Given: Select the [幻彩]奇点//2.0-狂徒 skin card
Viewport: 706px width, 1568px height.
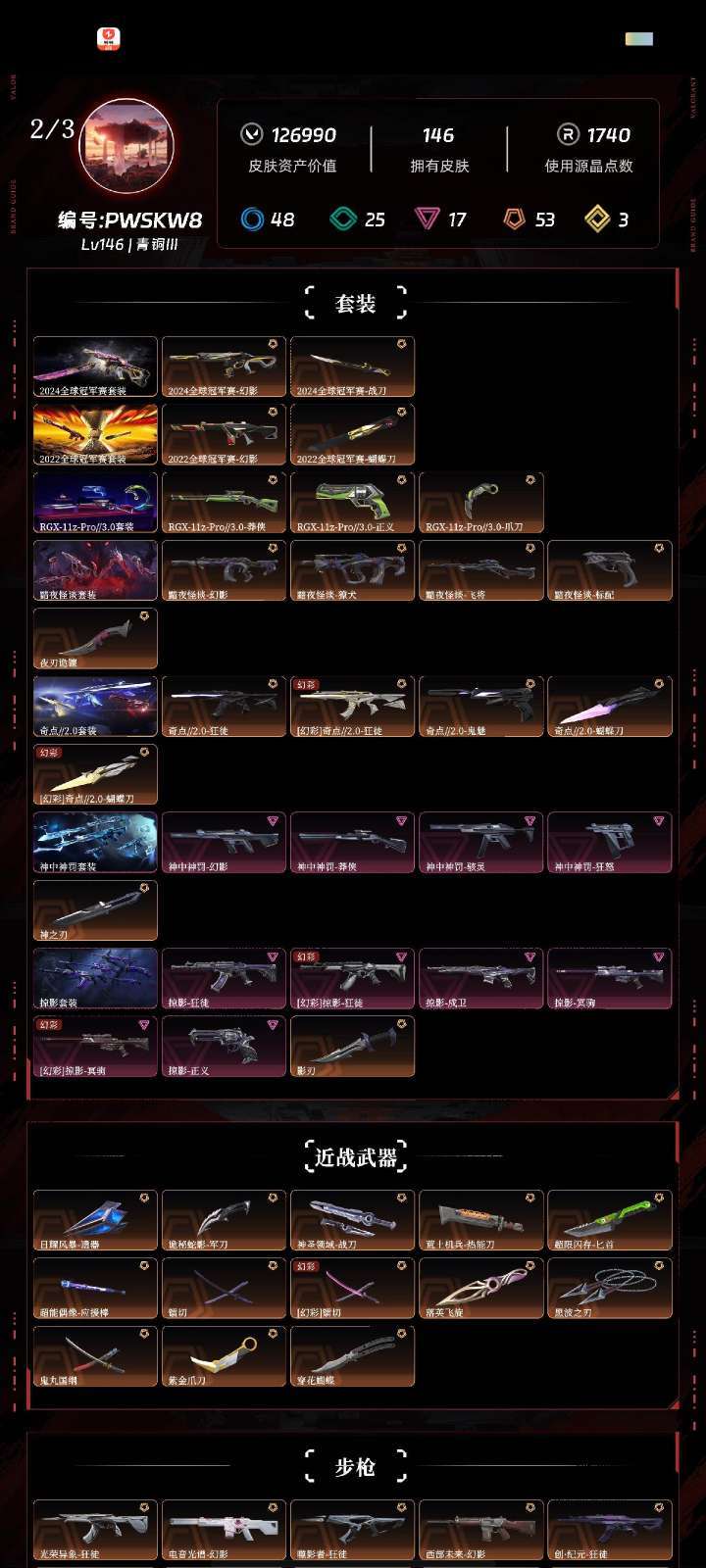Looking at the screenshot, I should coord(352,707).
